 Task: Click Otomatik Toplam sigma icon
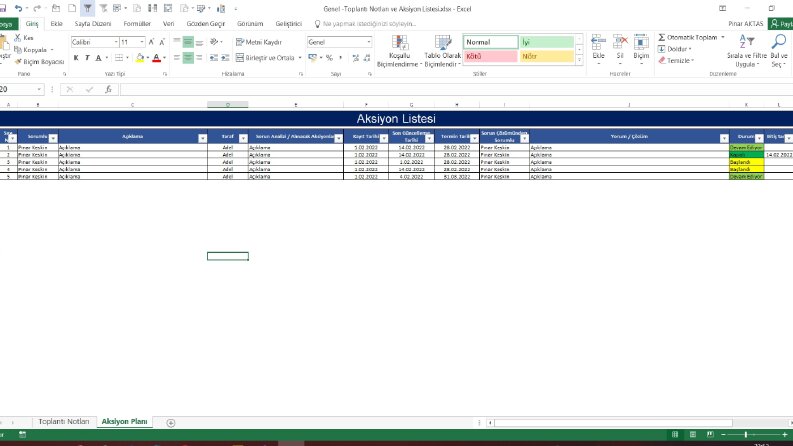(662, 37)
